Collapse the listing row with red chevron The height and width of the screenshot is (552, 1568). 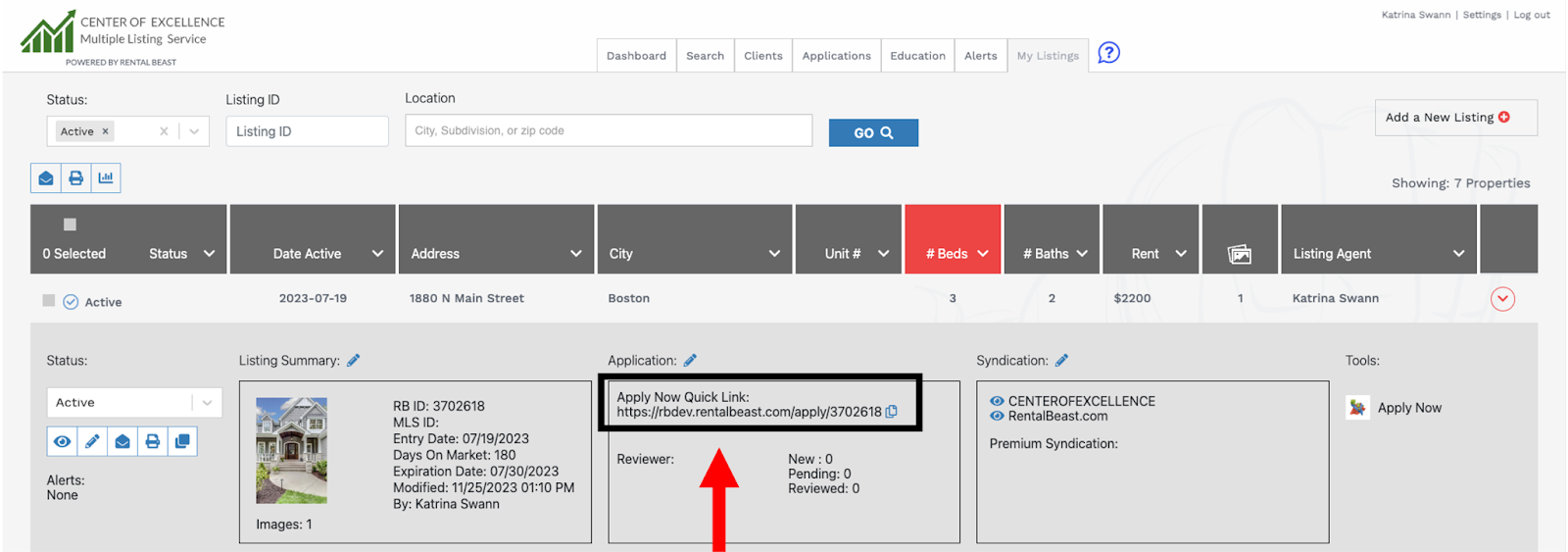(x=1502, y=299)
